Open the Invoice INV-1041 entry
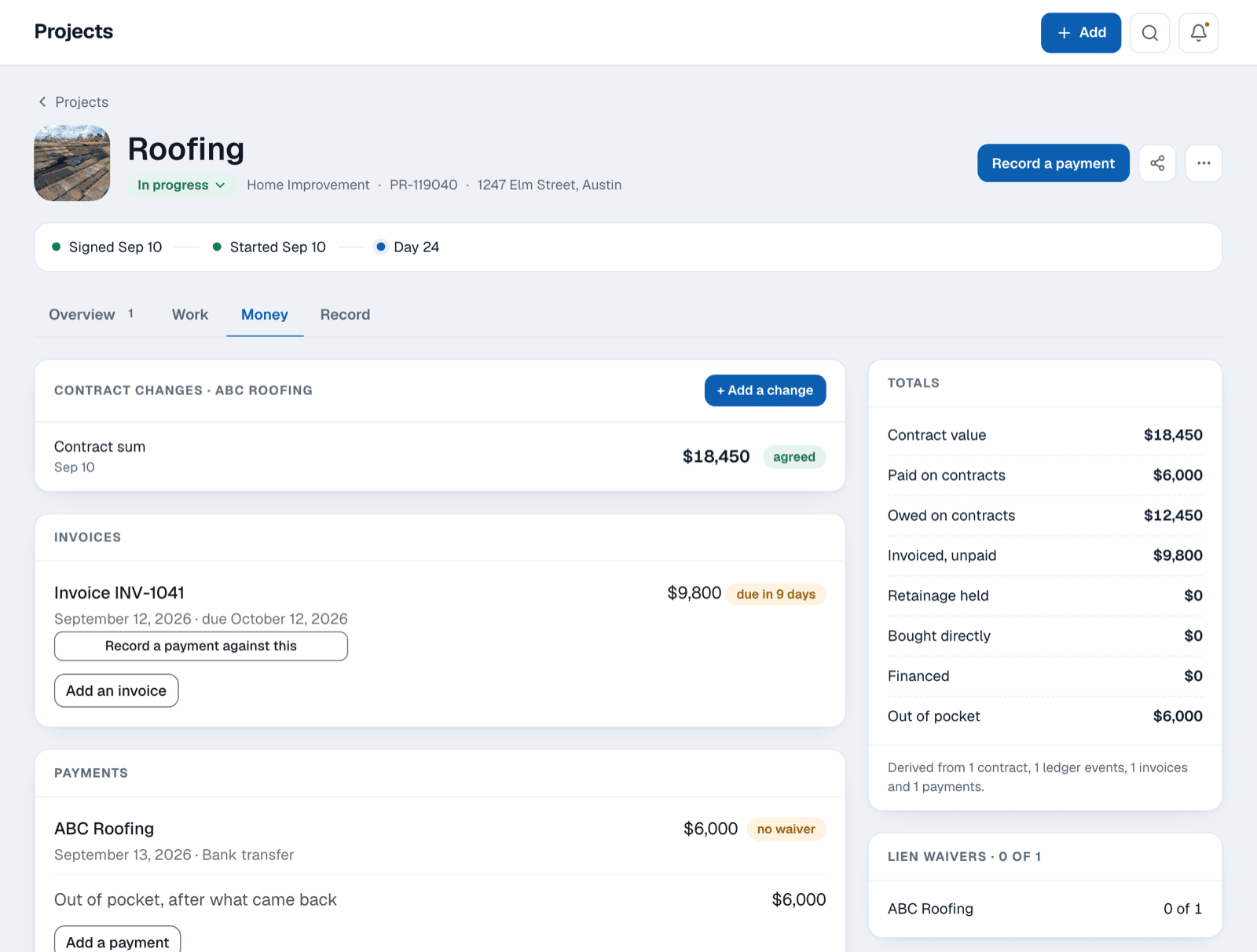The width and height of the screenshot is (1257, 952). point(119,593)
